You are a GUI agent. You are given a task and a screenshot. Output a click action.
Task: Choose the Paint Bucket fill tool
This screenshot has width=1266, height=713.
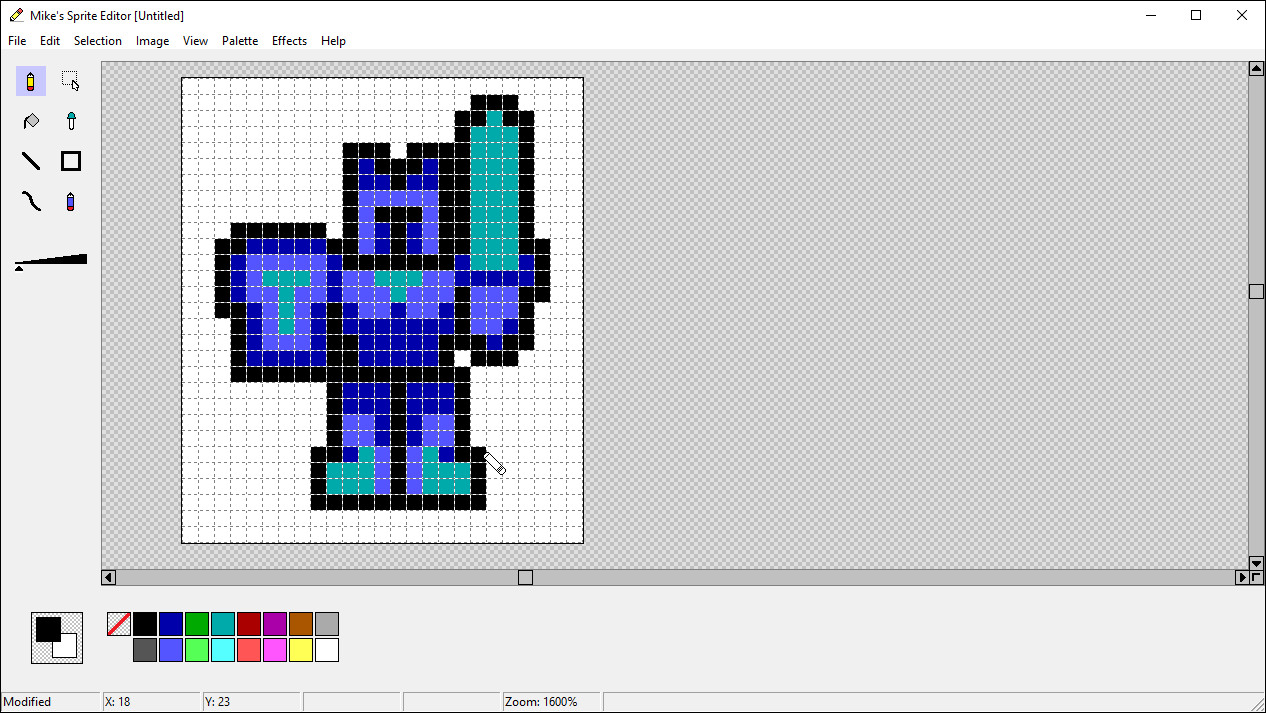coord(31,121)
